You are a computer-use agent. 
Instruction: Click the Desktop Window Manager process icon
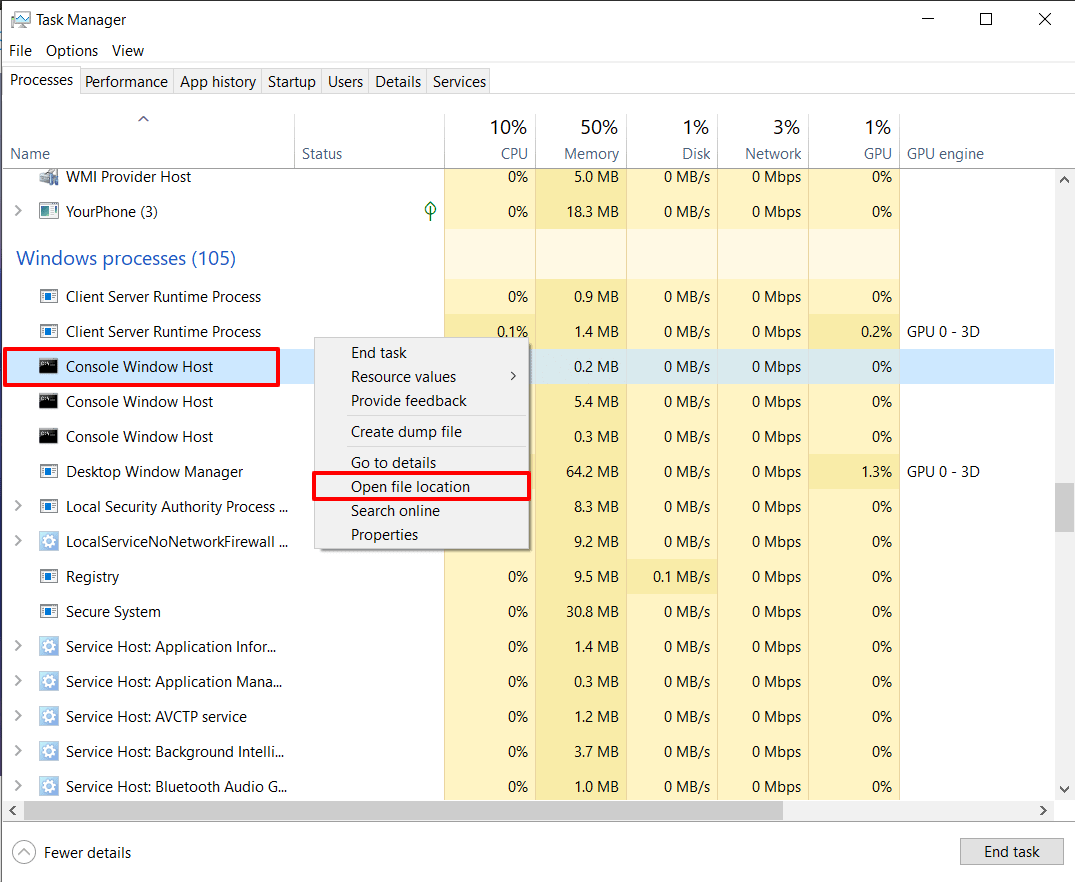(49, 471)
